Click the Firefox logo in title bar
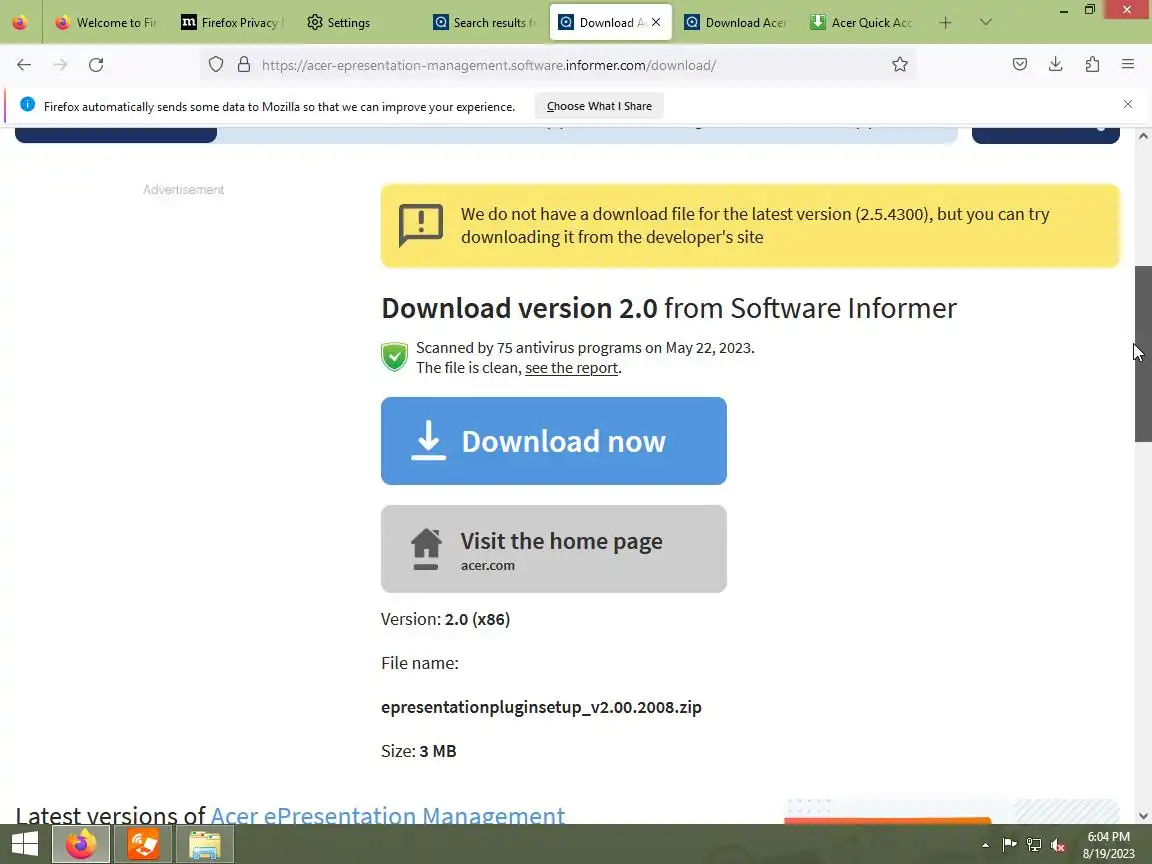This screenshot has width=1152, height=864. (20, 23)
